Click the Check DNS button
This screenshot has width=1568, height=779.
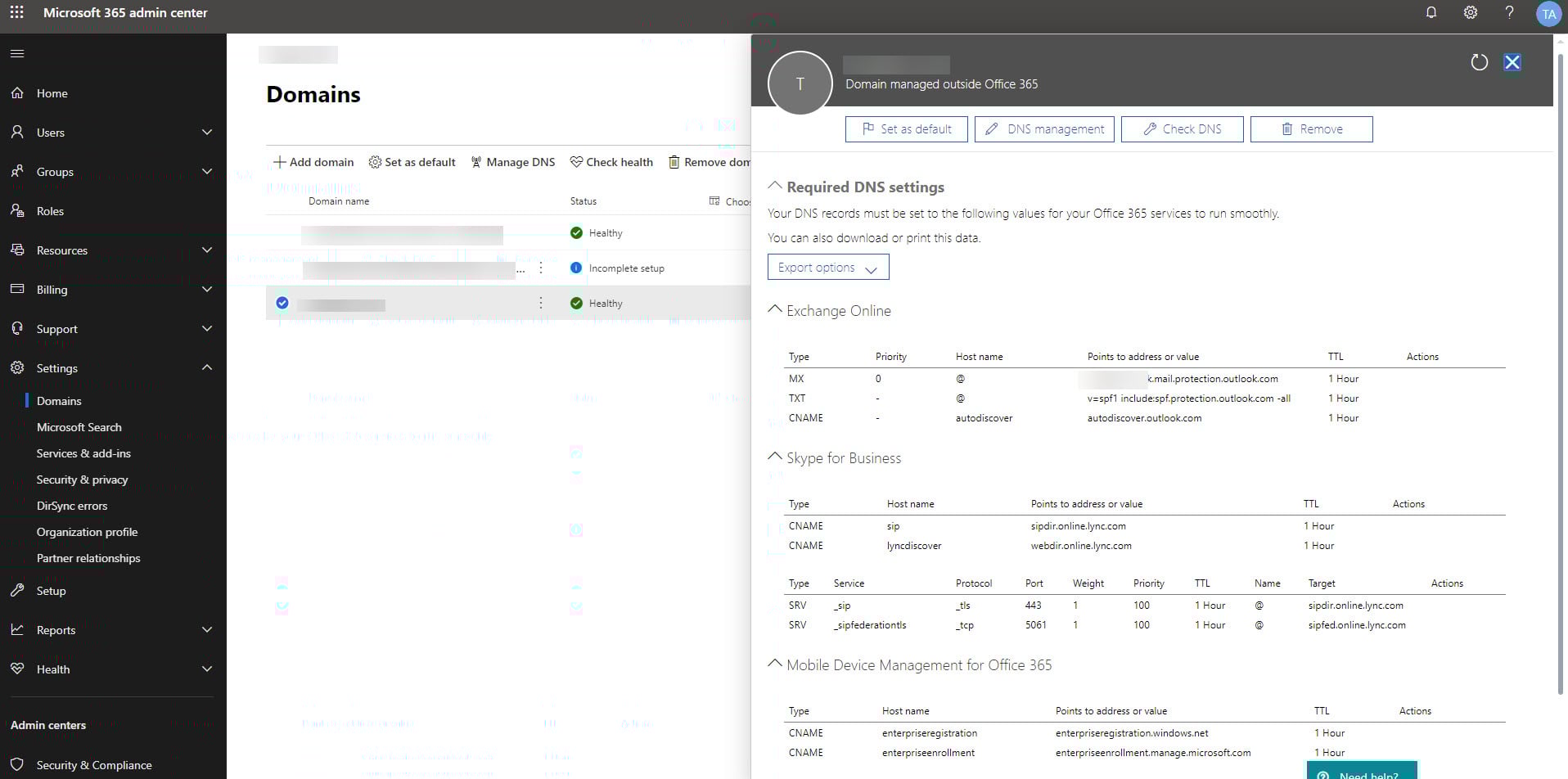[1182, 128]
